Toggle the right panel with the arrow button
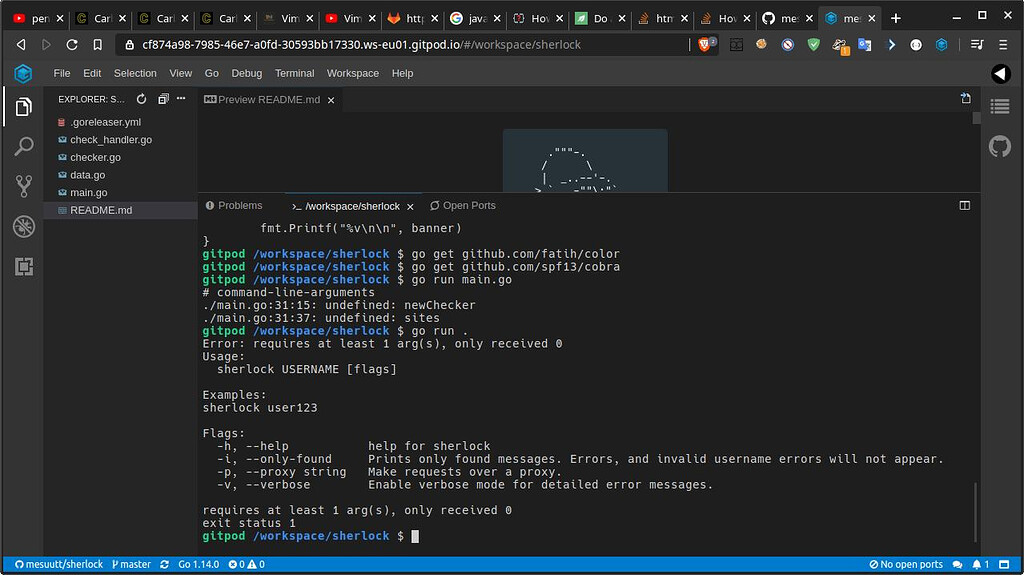This screenshot has width=1024, height=575. click(x=1000, y=73)
